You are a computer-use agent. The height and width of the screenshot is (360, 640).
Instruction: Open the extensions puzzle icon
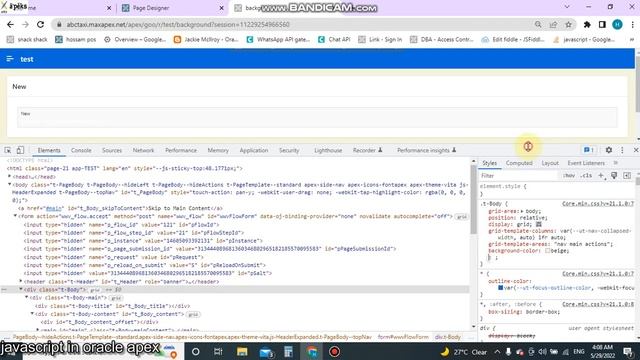click(x=587, y=24)
